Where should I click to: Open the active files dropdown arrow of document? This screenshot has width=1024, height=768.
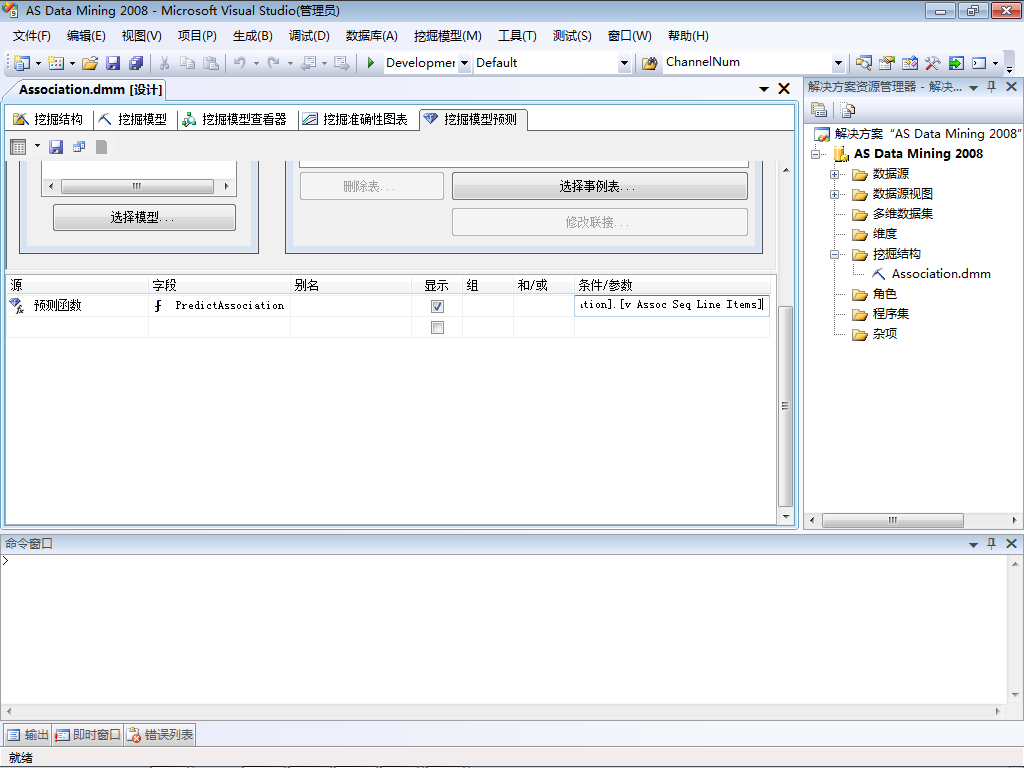763,89
